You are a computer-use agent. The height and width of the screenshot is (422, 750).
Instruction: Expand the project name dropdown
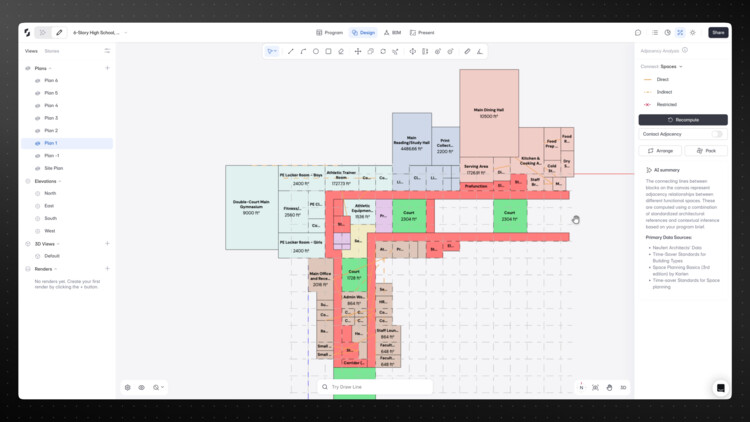(x=126, y=32)
